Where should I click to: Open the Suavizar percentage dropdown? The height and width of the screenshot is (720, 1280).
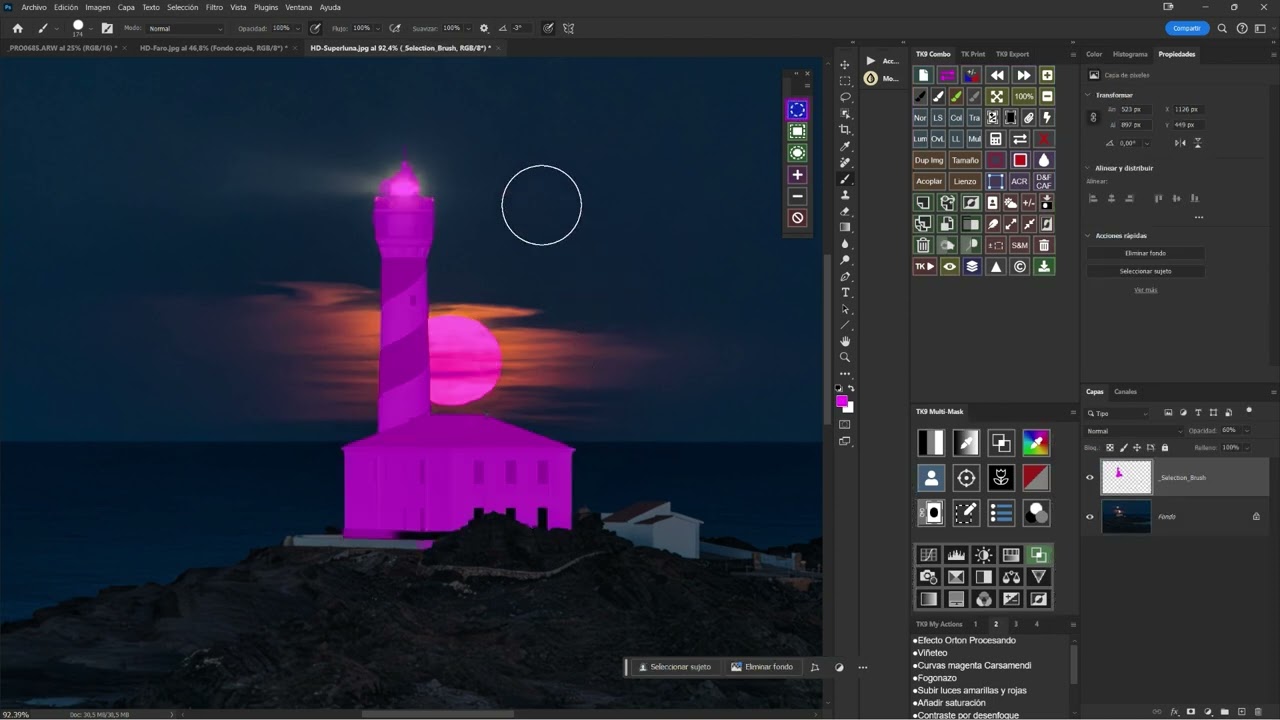coord(469,28)
